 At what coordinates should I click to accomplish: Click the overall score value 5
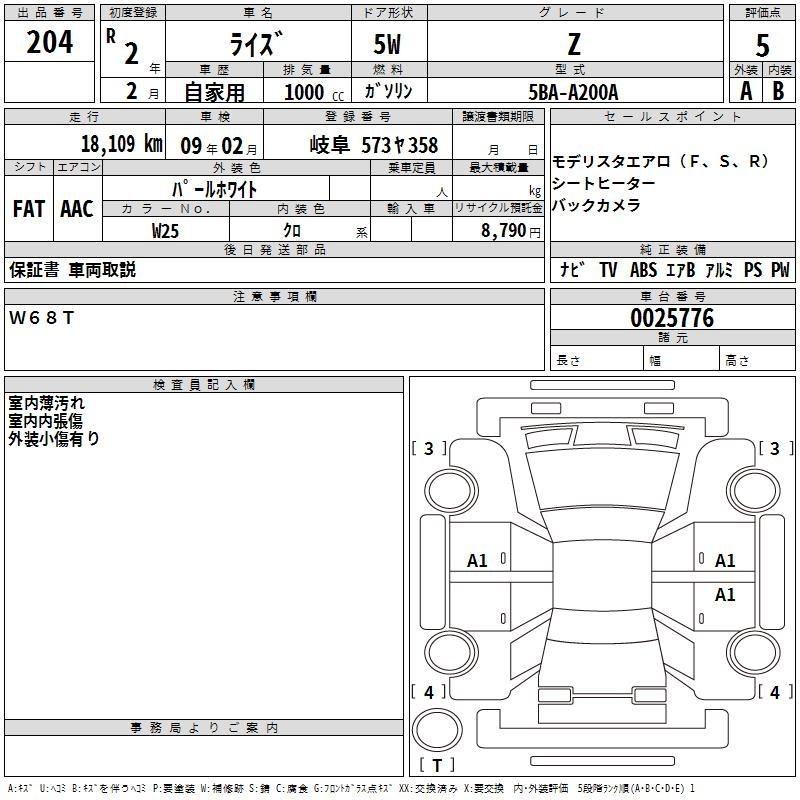pyautogui.click(x=763, y=46)
